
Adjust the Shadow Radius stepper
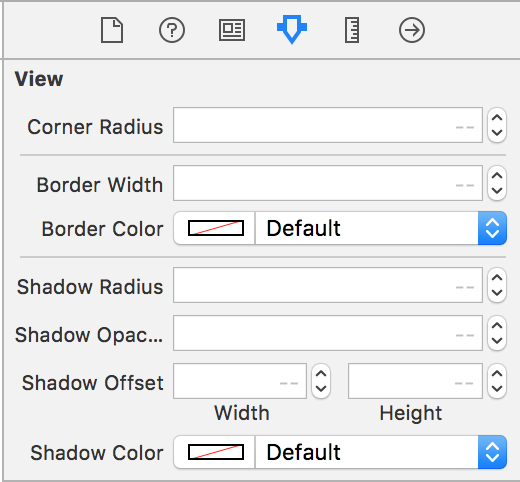pos(497,285)
